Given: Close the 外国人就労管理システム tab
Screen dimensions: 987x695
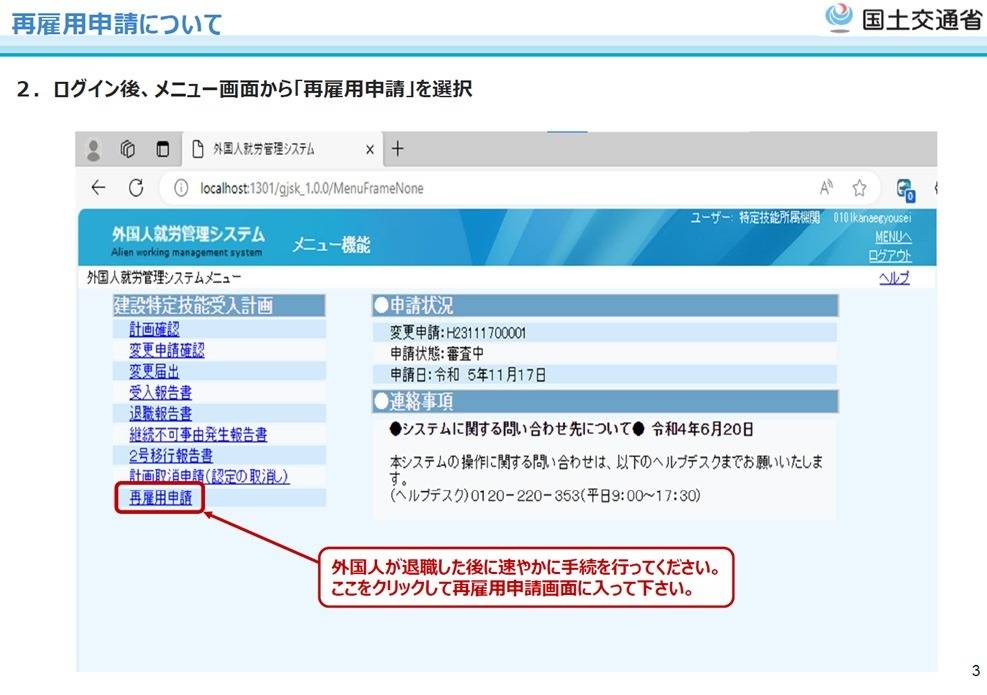Looking at the screenshot, I should click(369, 149).
